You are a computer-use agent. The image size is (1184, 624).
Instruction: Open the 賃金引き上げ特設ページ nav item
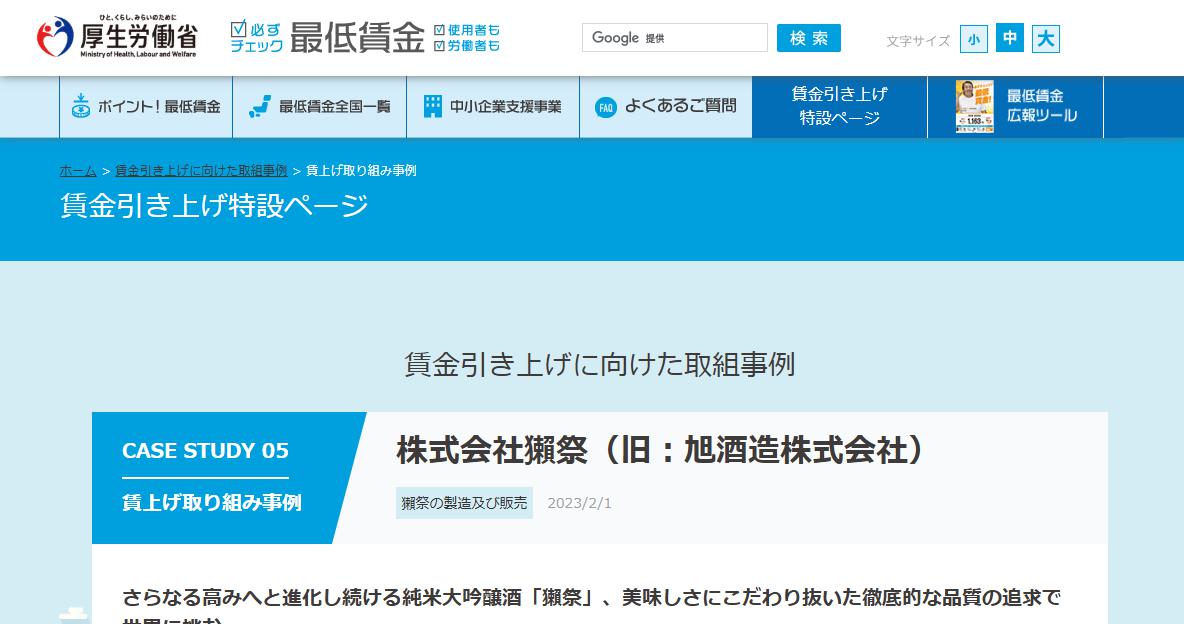pyautogui.click(x=840, y=107)
